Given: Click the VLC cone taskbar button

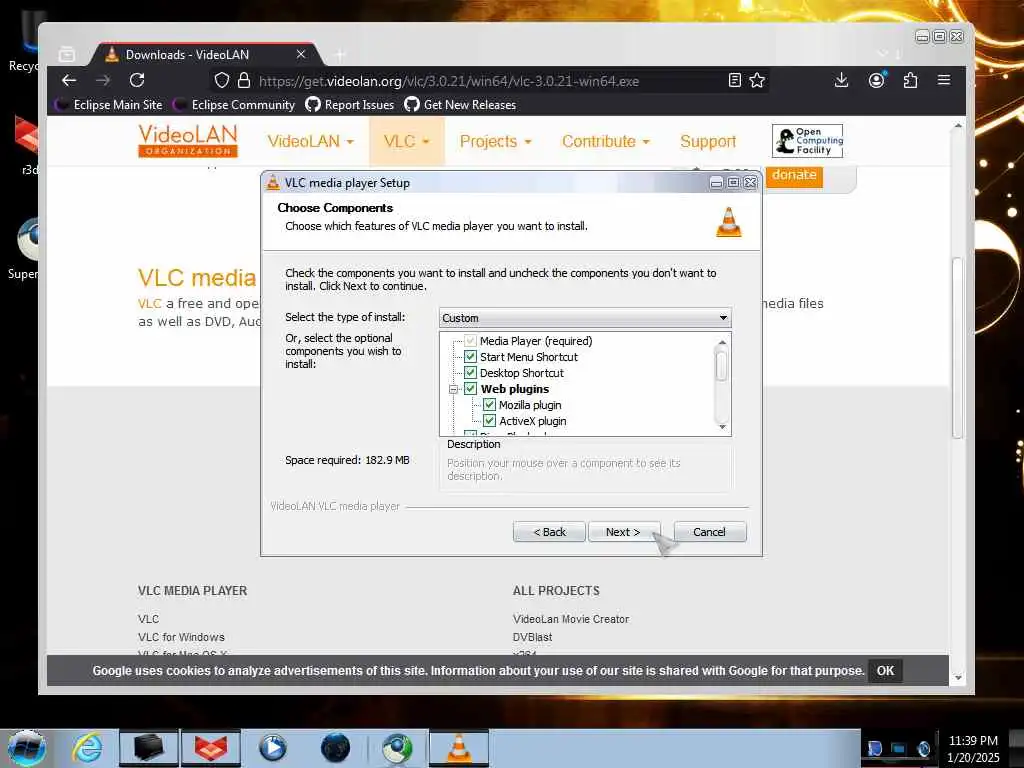Looking at the screenshot, I should pyautogui.click(x=459, y=748).
